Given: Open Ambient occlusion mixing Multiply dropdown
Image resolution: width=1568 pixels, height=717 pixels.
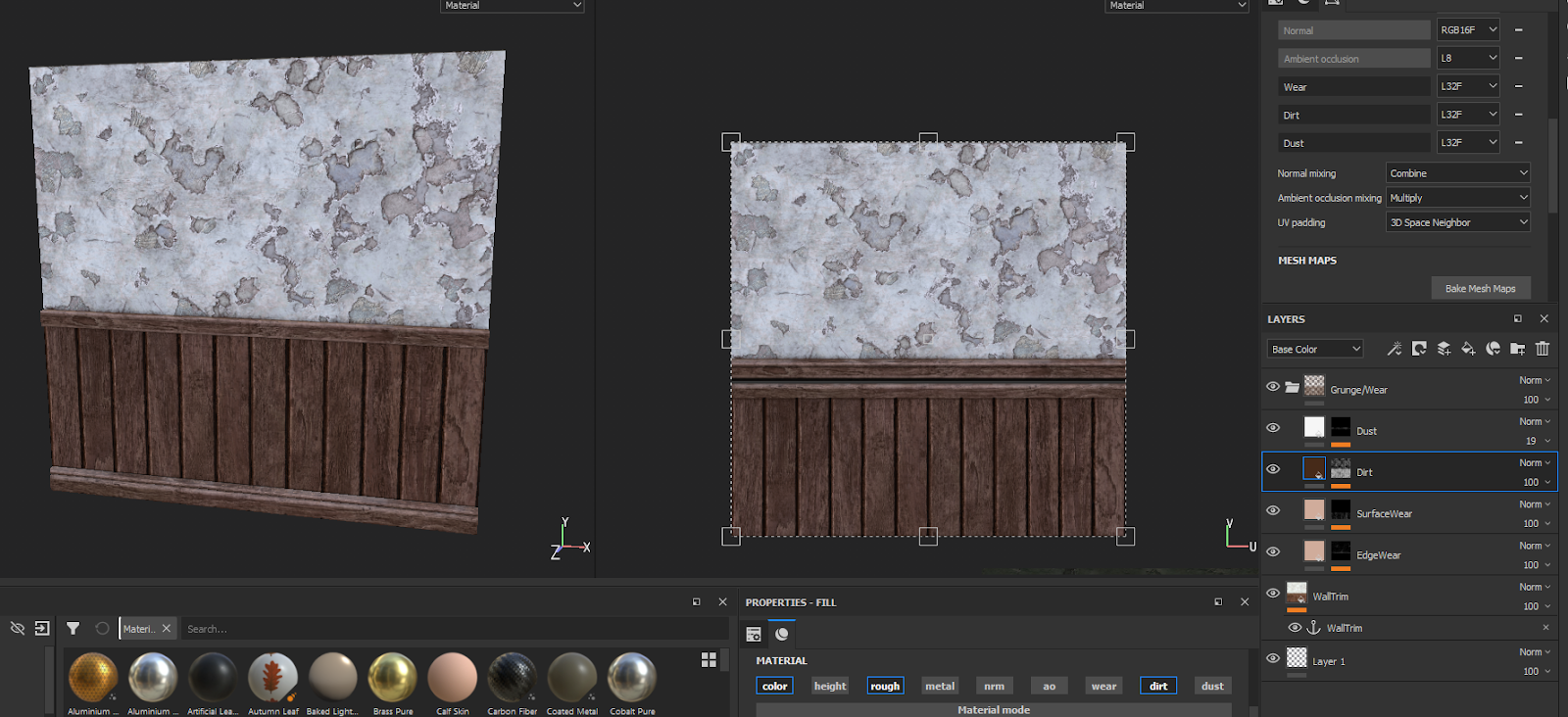Looking at the screenshot, I should [x=1458, y=198].
